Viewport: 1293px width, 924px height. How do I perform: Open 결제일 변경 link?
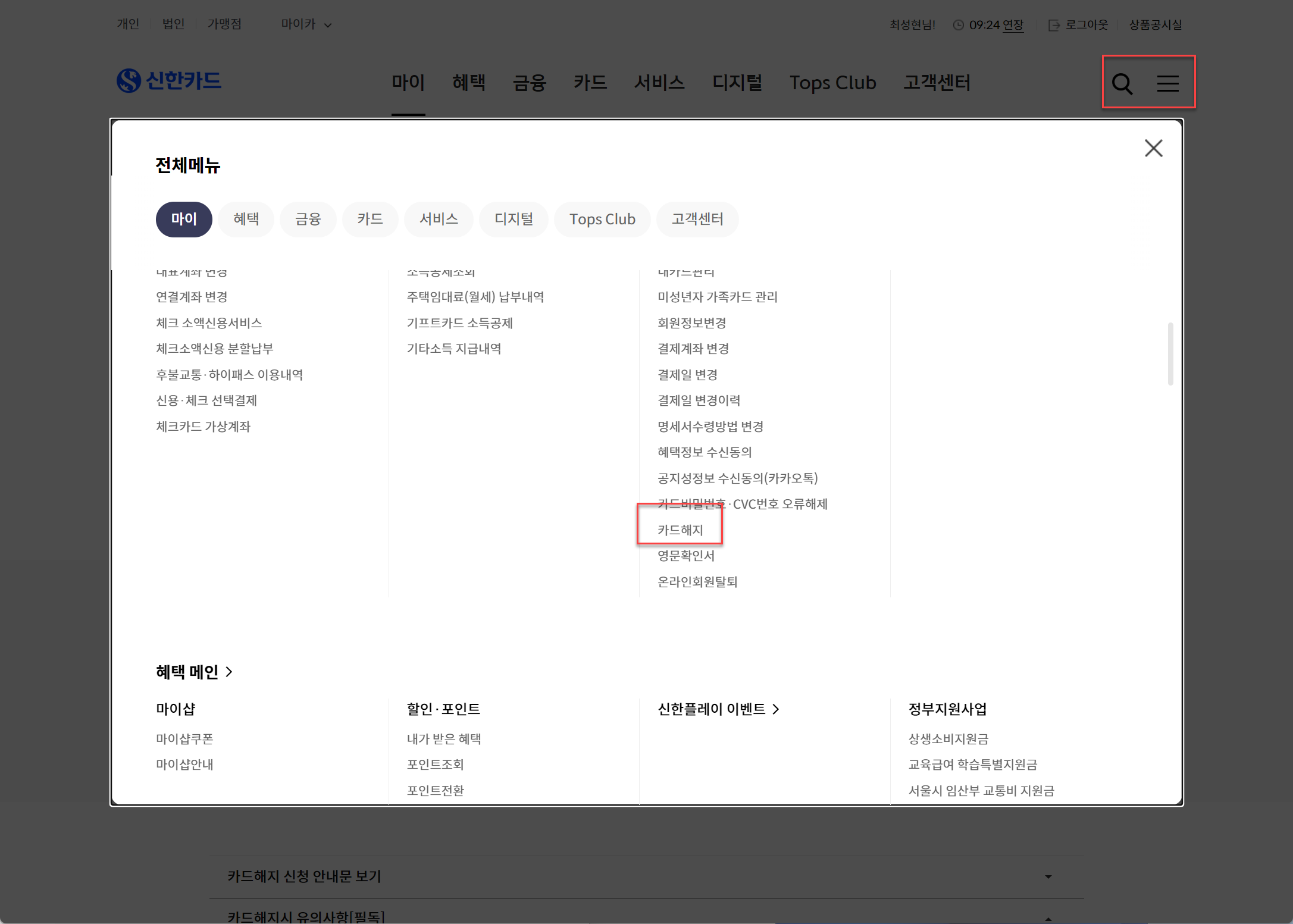point(687,375)
